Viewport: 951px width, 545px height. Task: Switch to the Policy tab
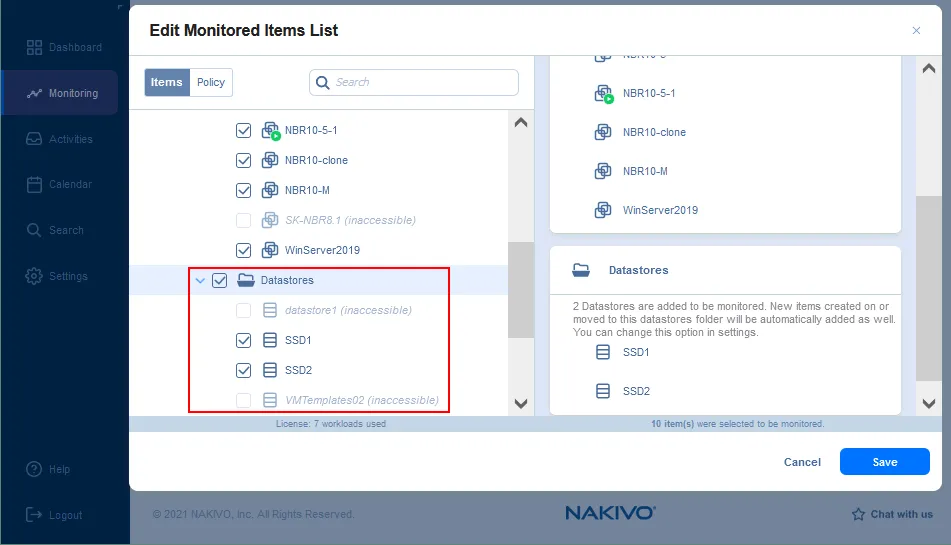211,82
